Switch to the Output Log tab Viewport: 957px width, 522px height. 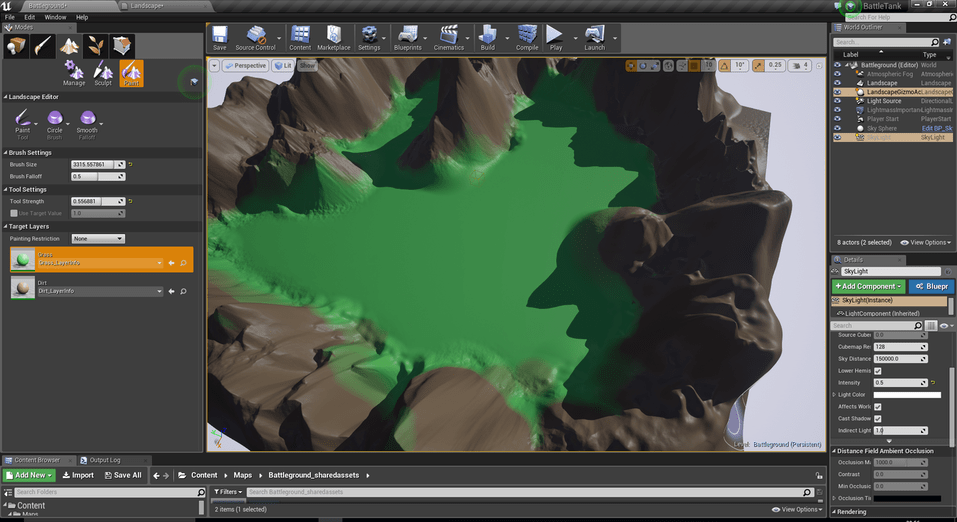104,460
